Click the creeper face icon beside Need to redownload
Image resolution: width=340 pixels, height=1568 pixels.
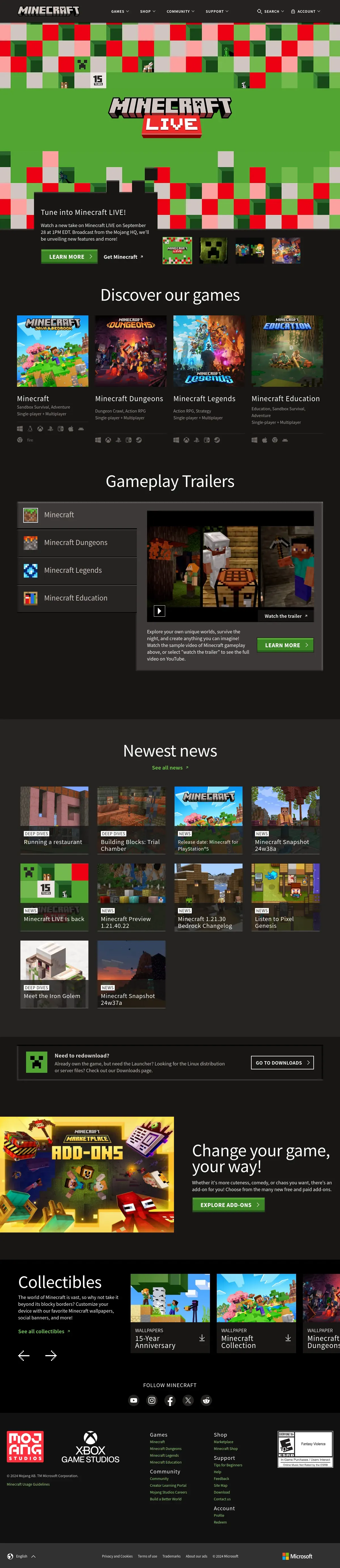37,1062
